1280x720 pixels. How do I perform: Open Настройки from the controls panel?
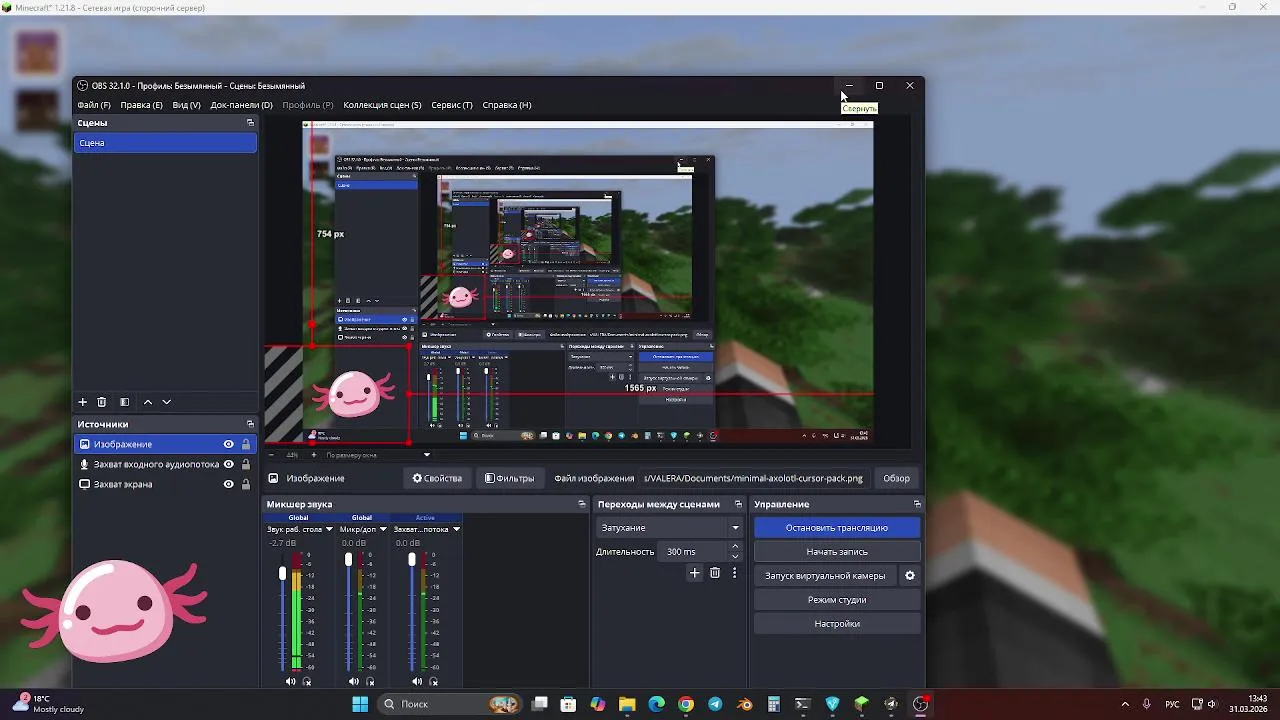point(837,624)
